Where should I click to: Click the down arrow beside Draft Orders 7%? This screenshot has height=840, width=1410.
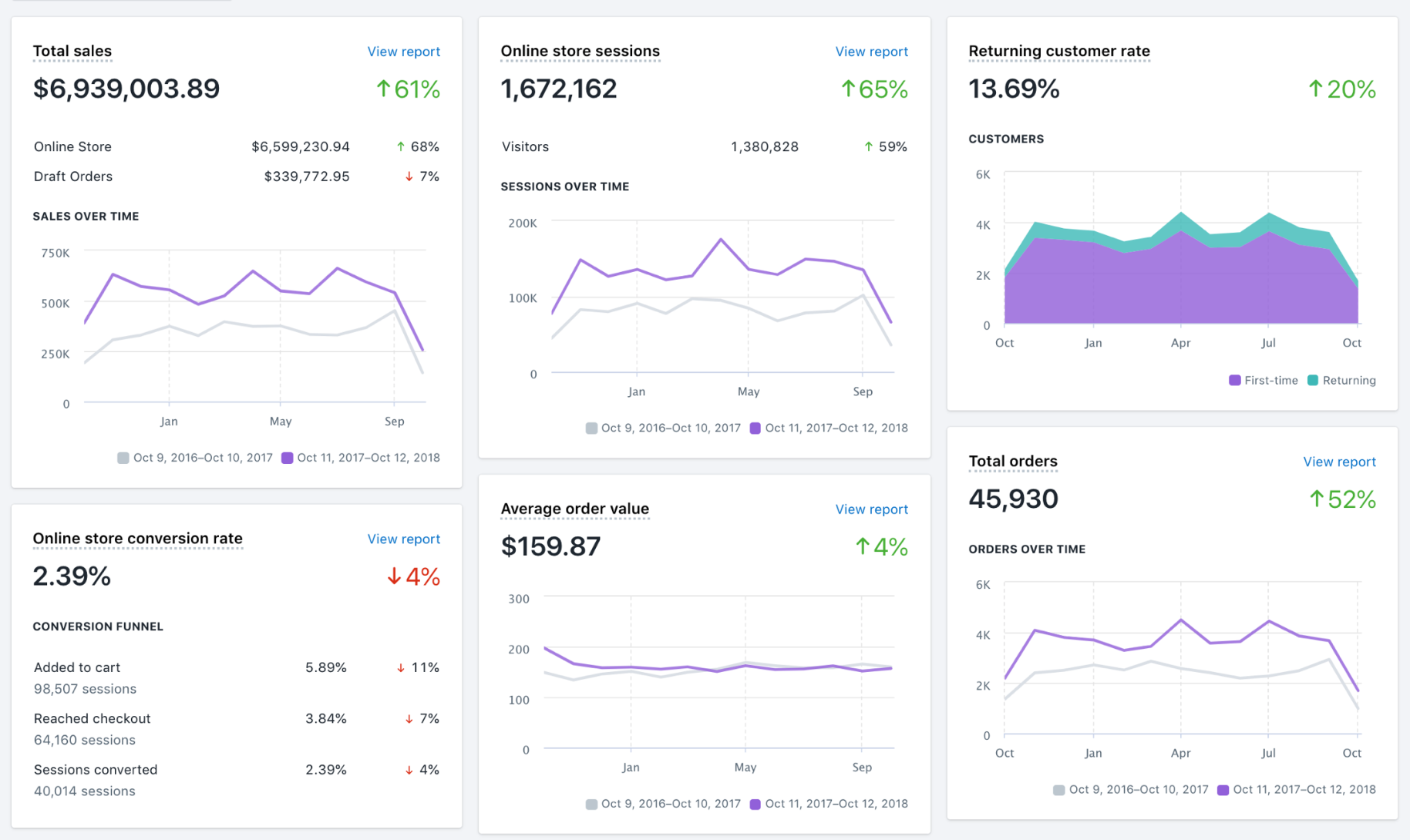pyautogui.click(x=409, y=176)
